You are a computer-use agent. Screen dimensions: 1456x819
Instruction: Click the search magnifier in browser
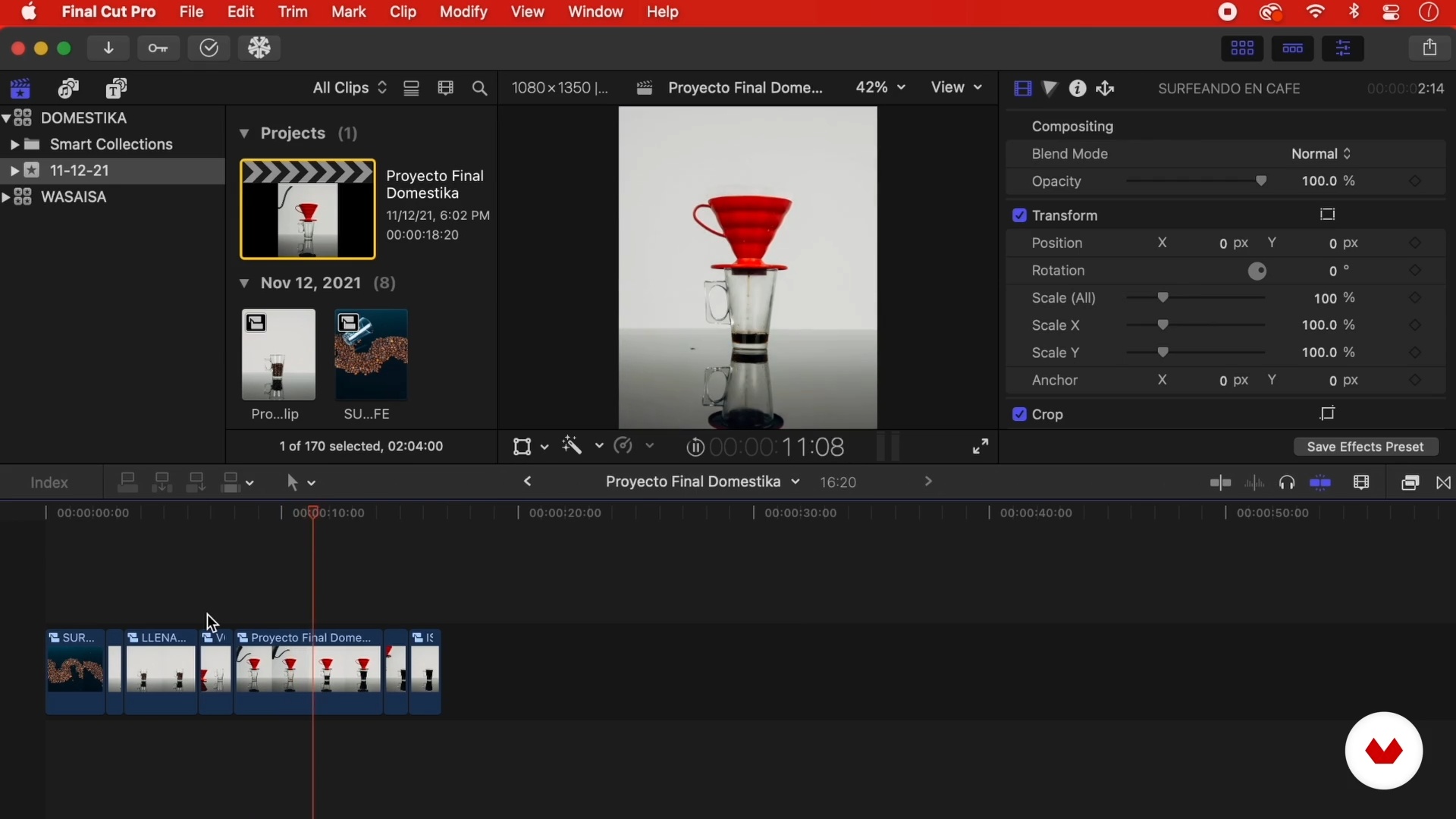tap(479, 89)
